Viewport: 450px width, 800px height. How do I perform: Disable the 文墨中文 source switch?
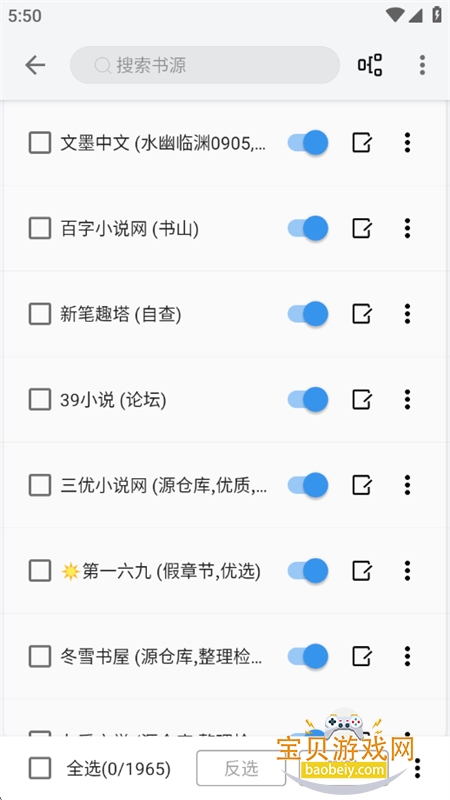click(308, 142)
